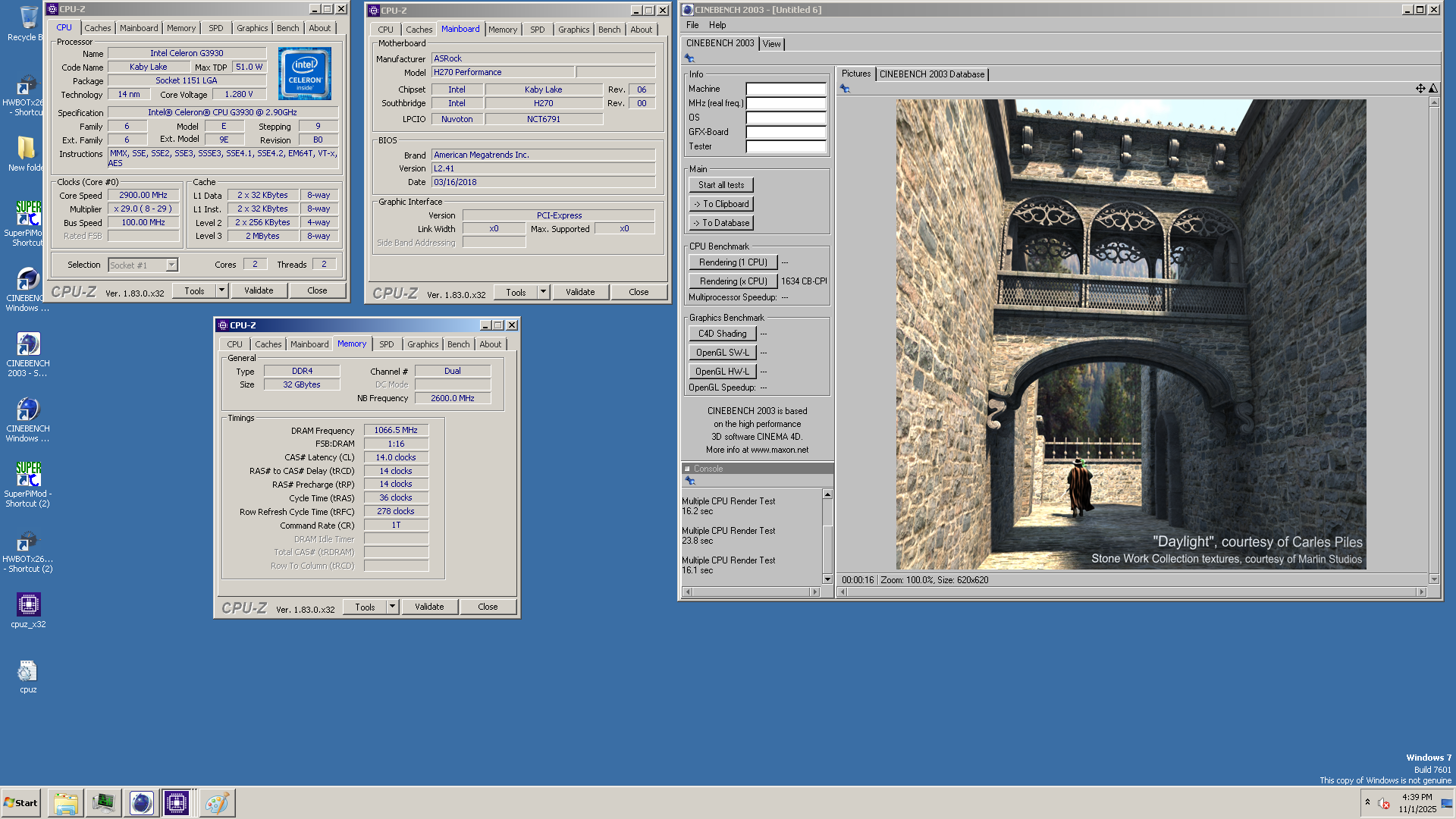This screenshot has width=1456, height=819.
Task: Click the pin icon in the Console panel
Action: click(690, 481)
